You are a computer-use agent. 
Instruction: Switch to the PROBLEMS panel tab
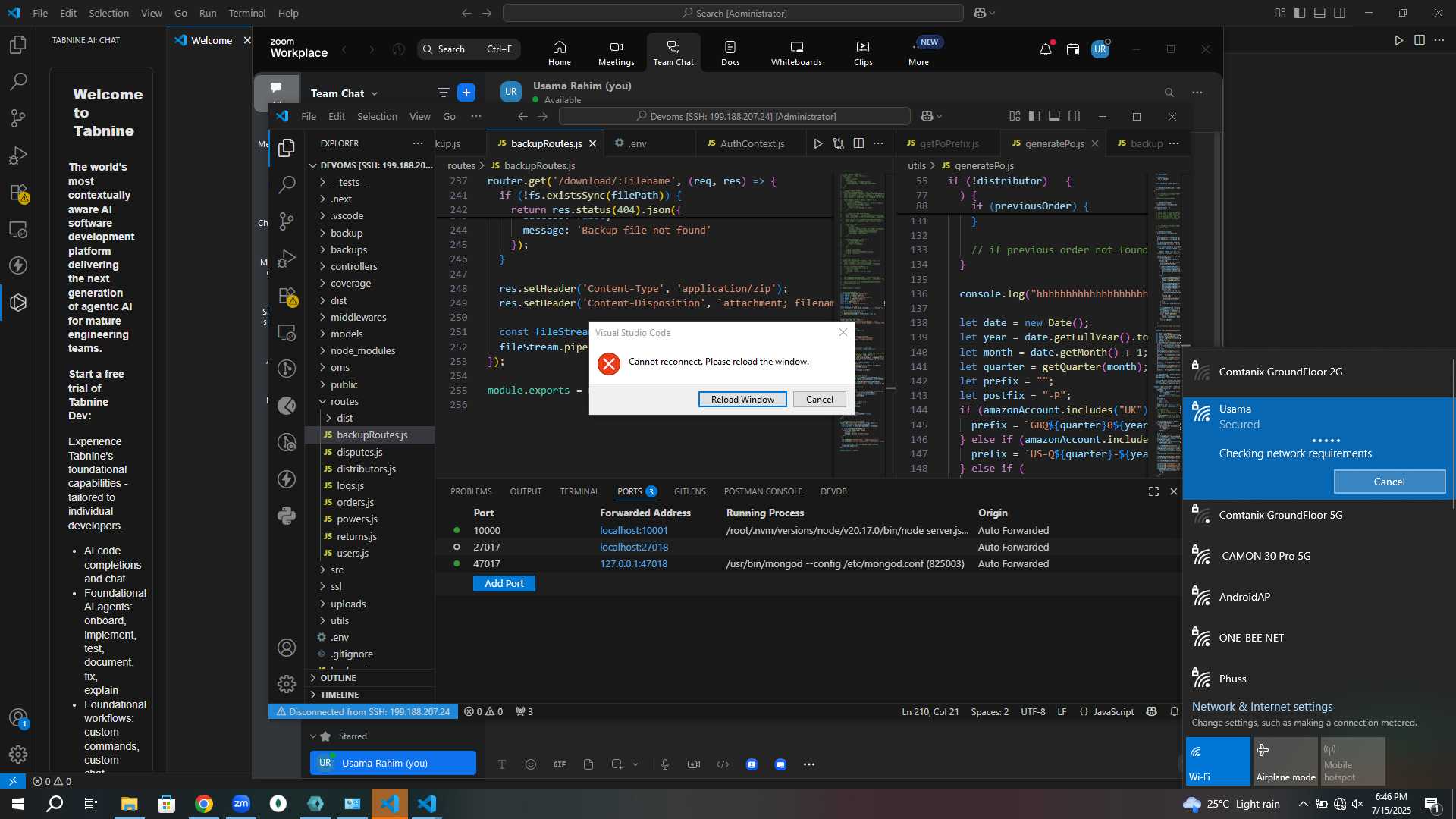pyautogui.click(x=471, y=491)
